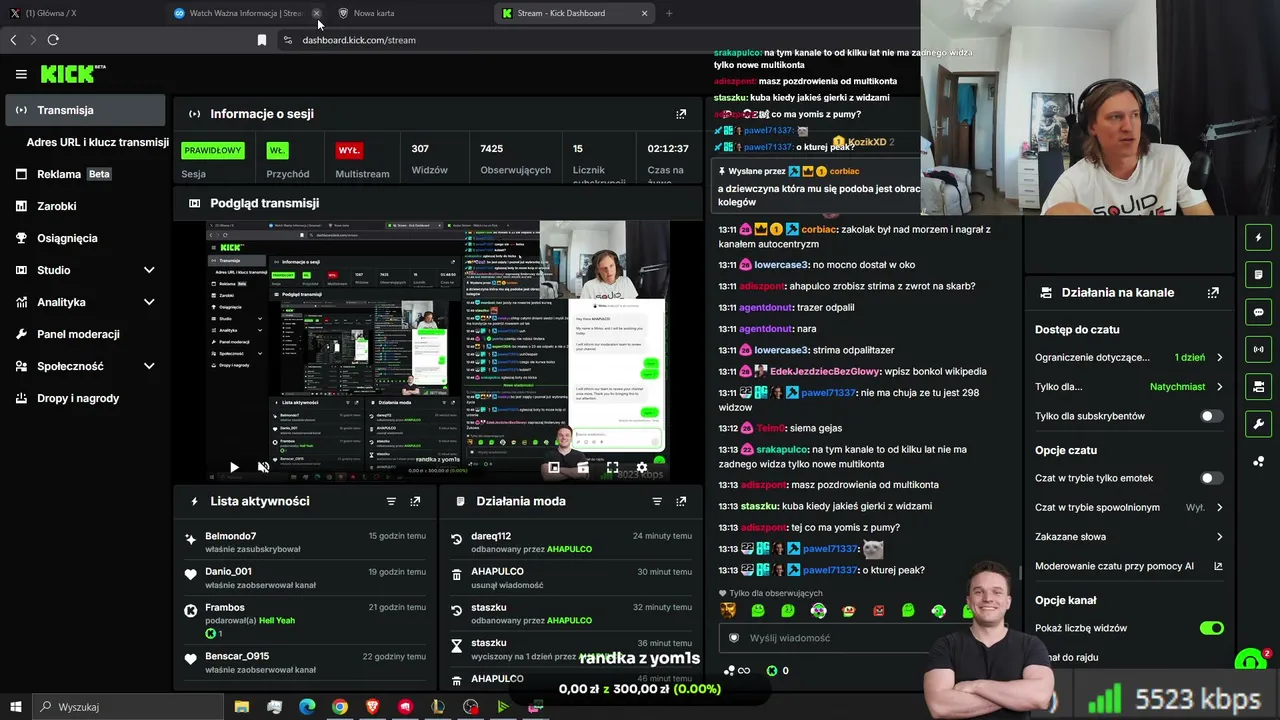
Task: Open Zarobki in the sidebar
Action: [85, 206]
